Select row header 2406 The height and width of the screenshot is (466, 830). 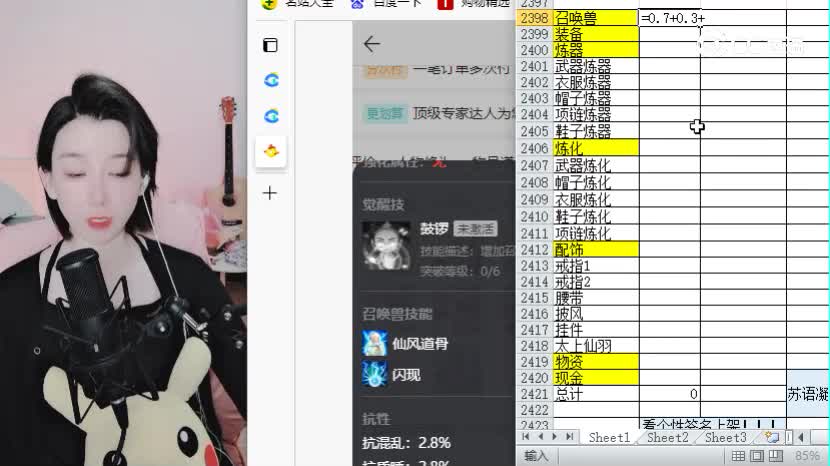tap(534, 148)
